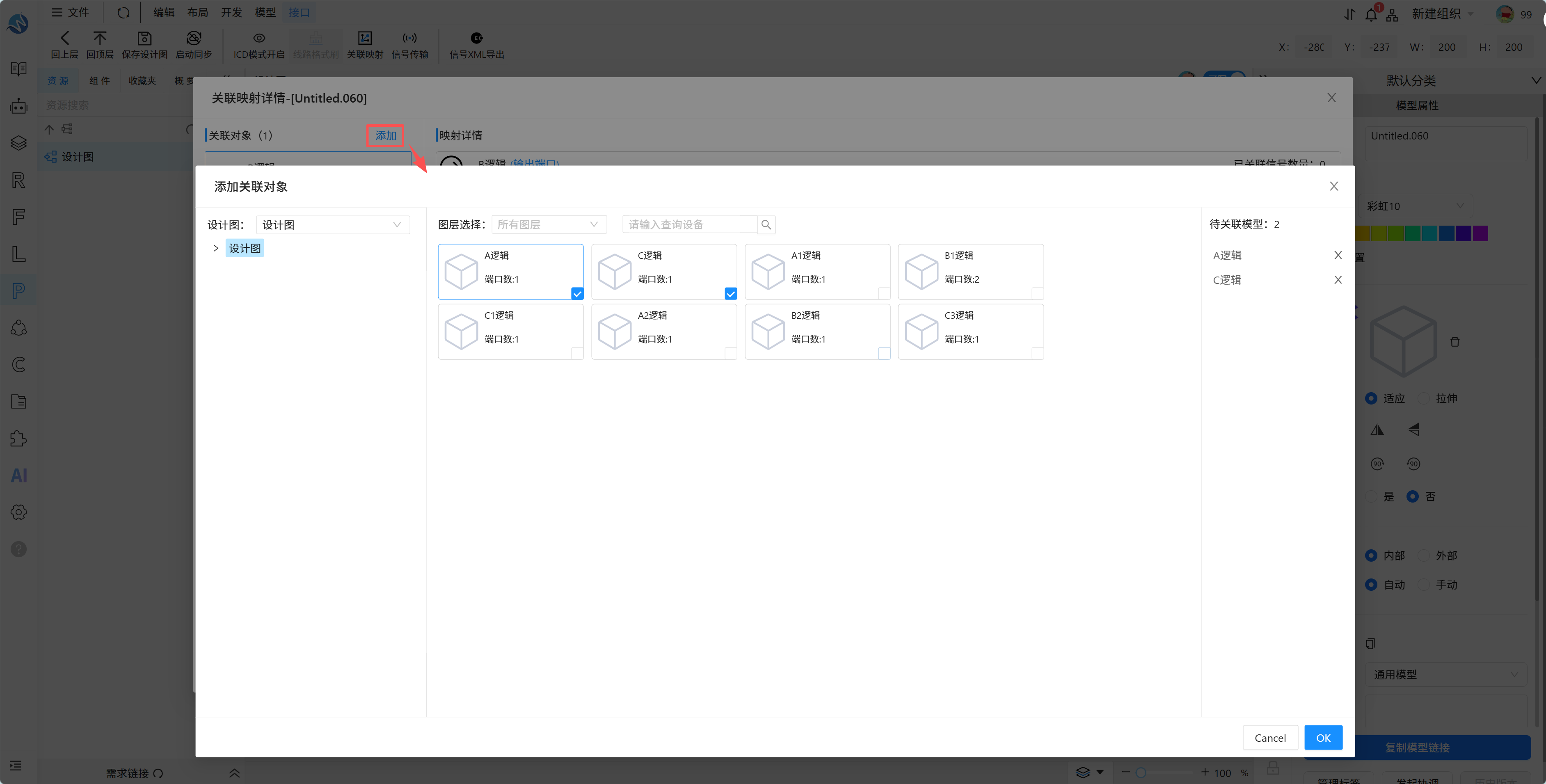Open the 关联映射 toolbar icon
This screenshot has width=1546, height=784.
364,39
